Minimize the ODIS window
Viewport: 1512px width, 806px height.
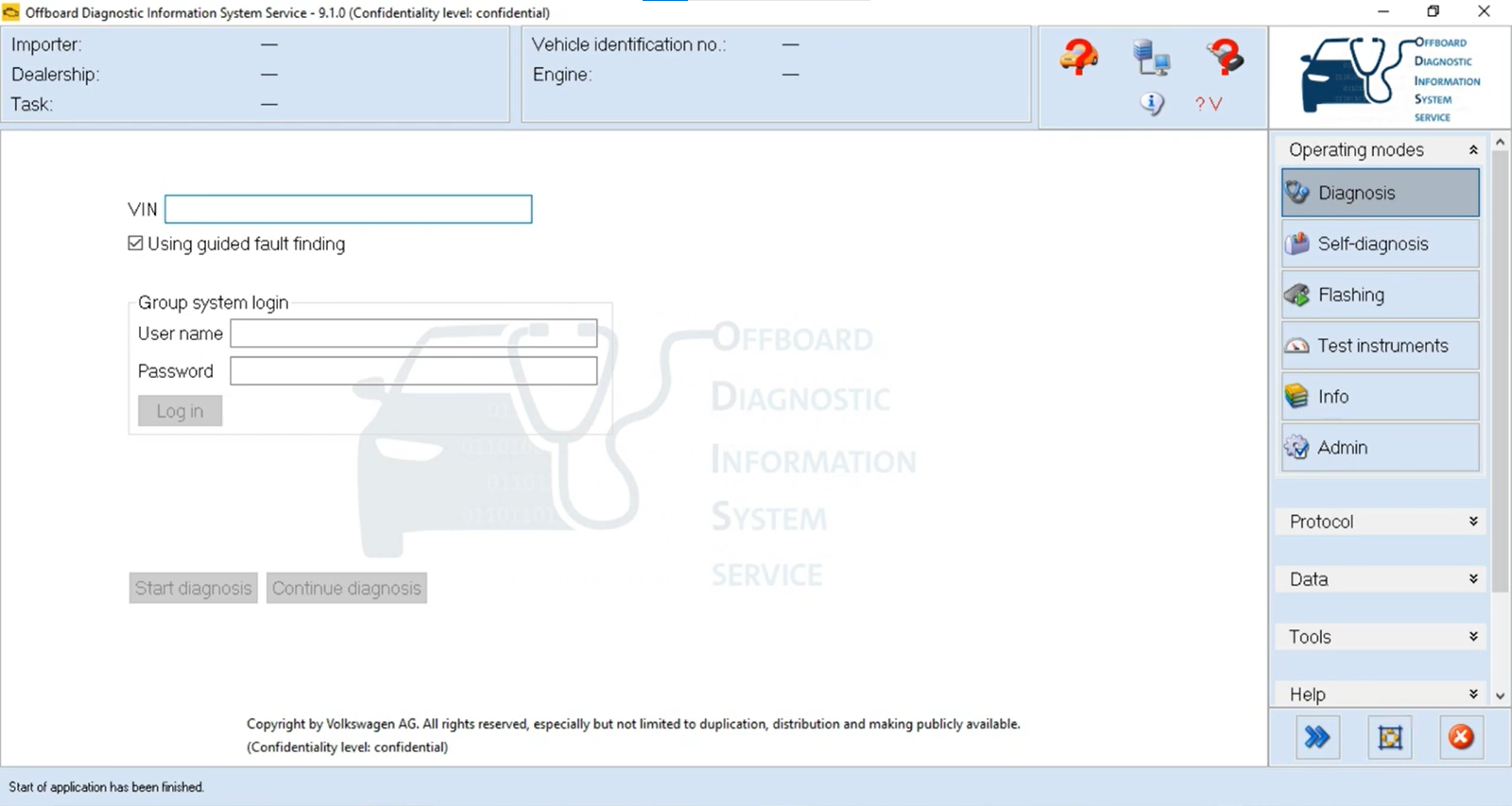click(1383, 11)
